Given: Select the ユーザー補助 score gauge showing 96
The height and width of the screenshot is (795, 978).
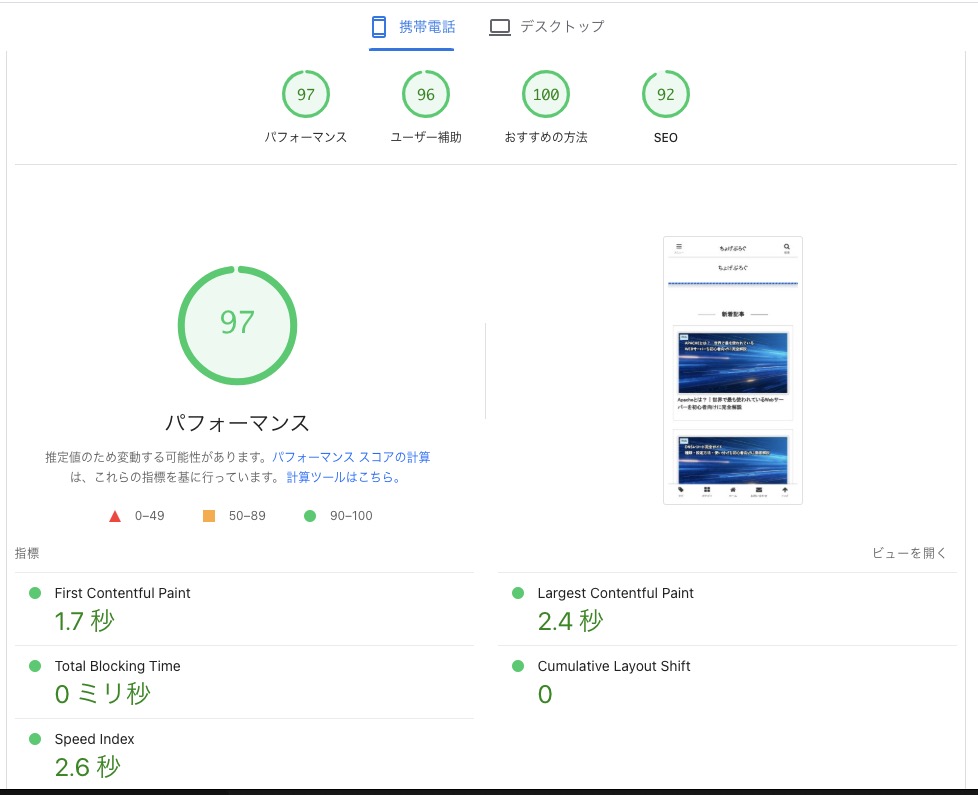Looking at the screenshot, I should pyautogui.click(x=425, y=95).
